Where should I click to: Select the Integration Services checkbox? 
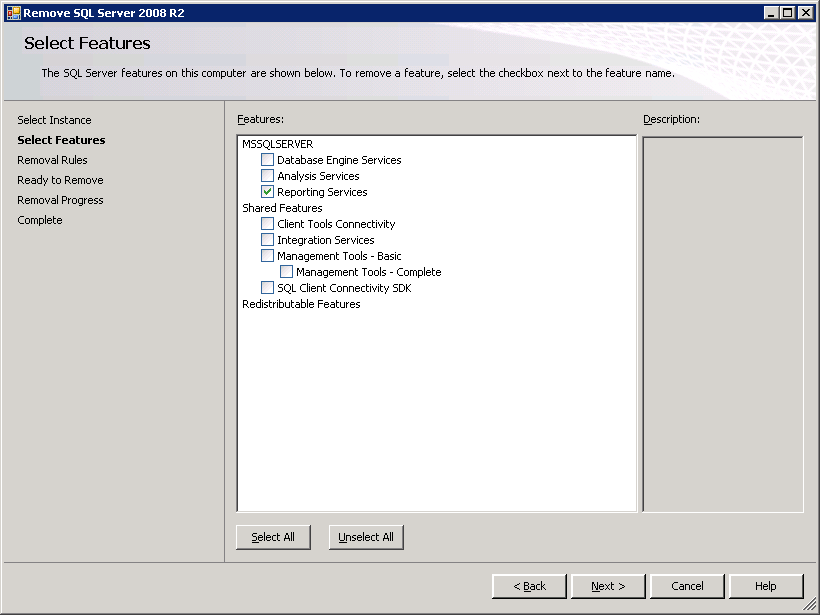click(267, 240)
